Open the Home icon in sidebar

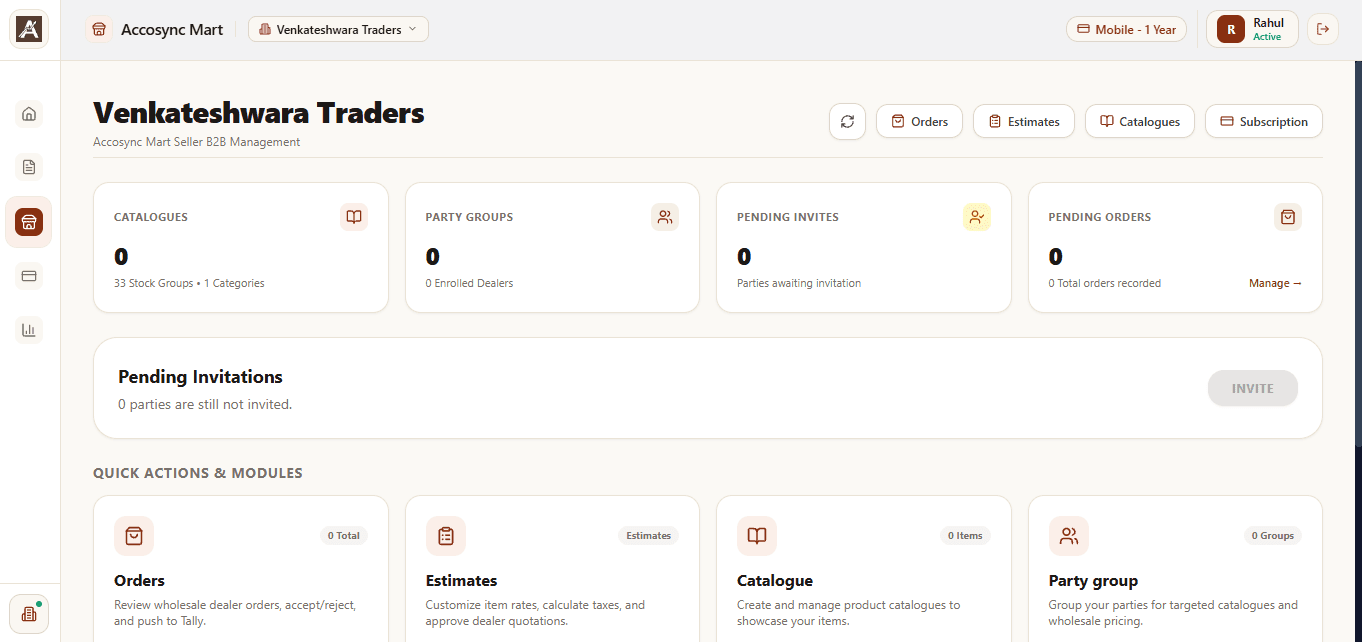pyautogui.click(x=29, y=114)
